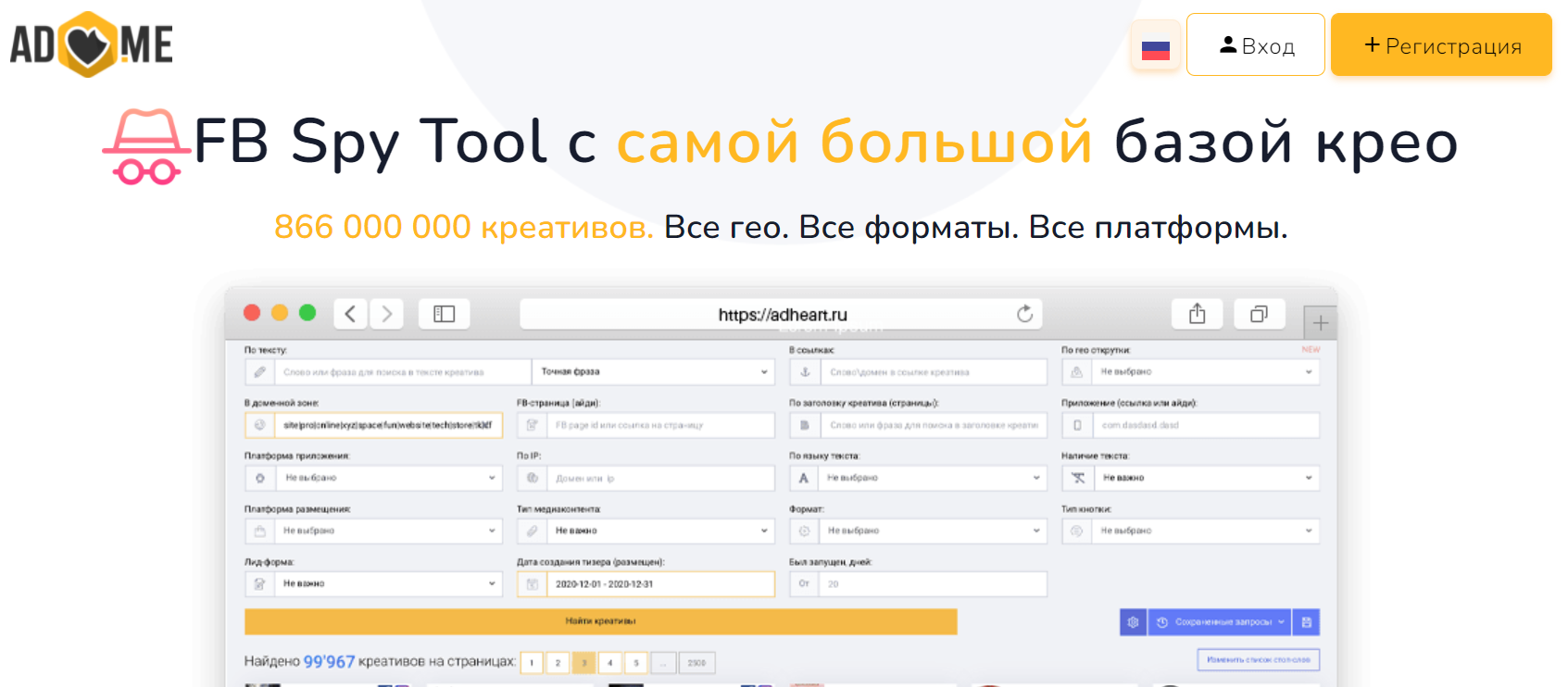This screenshot has height=687, width=1568.
Task: Open the Тип кнопки dropdown
Action: point(1206,531)
